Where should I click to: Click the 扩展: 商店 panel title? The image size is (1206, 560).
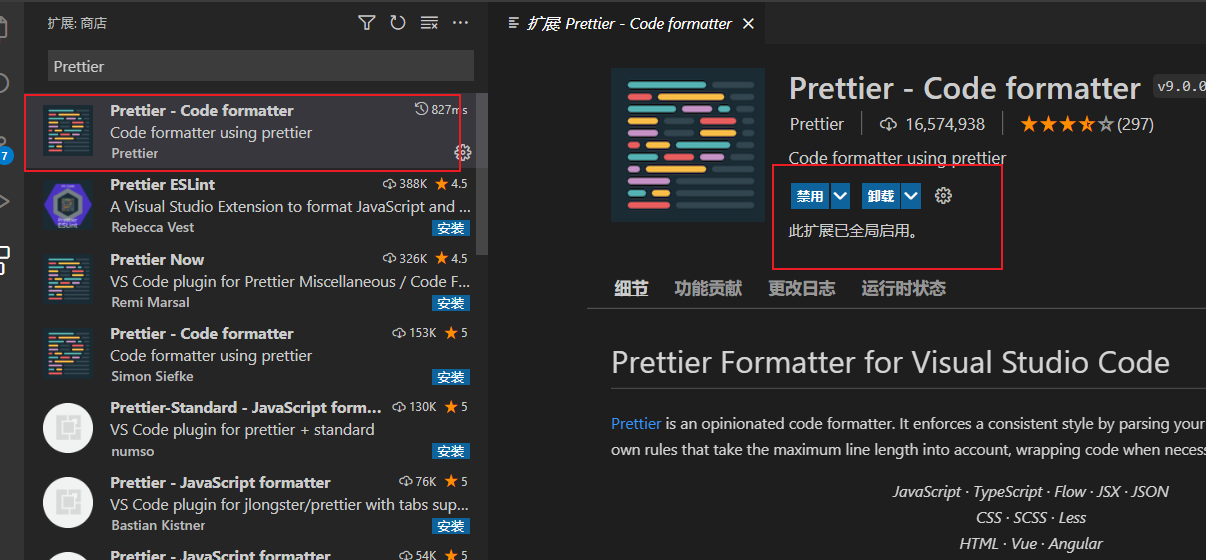[76, 22]
